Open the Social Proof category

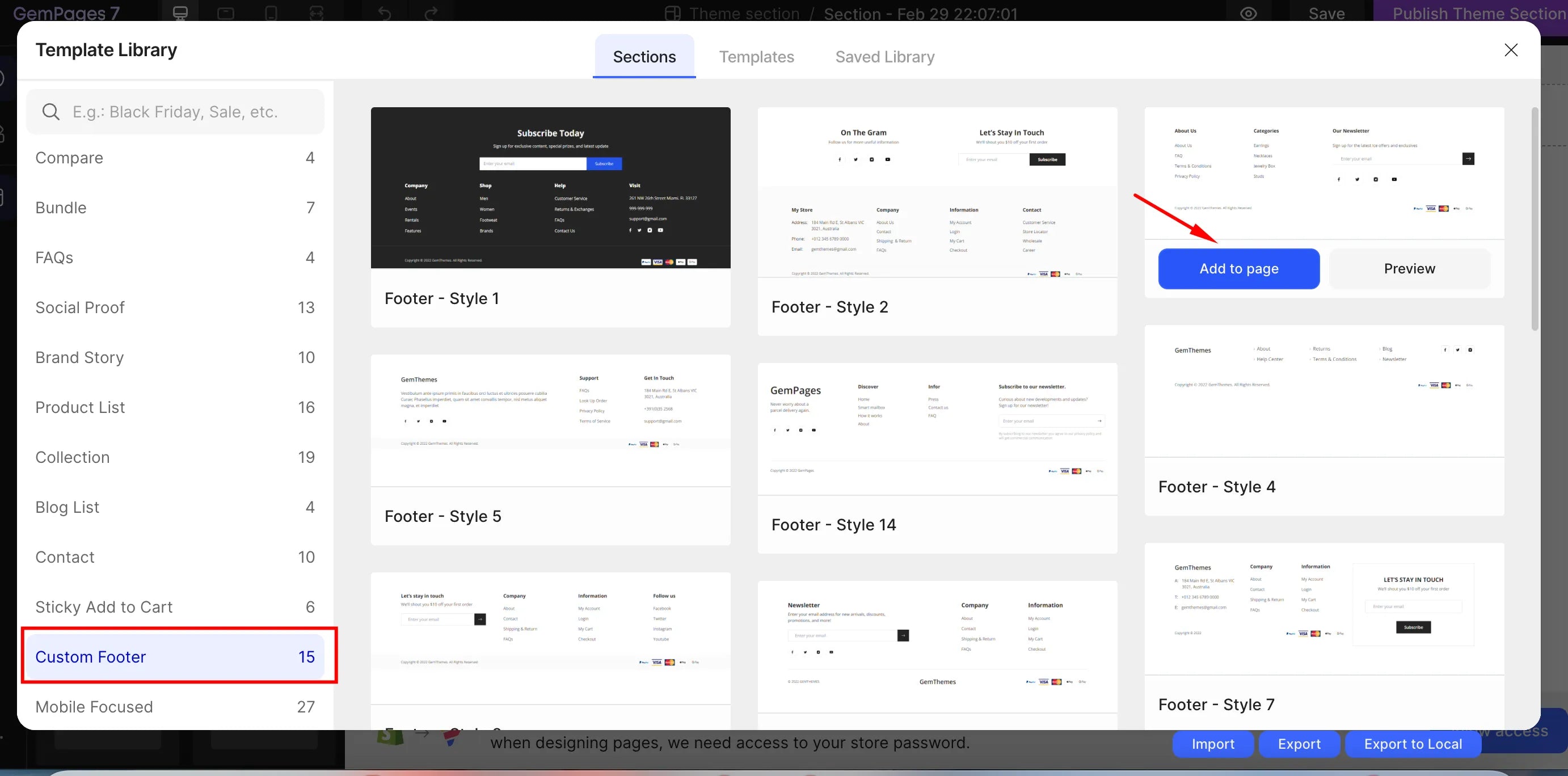175,307
